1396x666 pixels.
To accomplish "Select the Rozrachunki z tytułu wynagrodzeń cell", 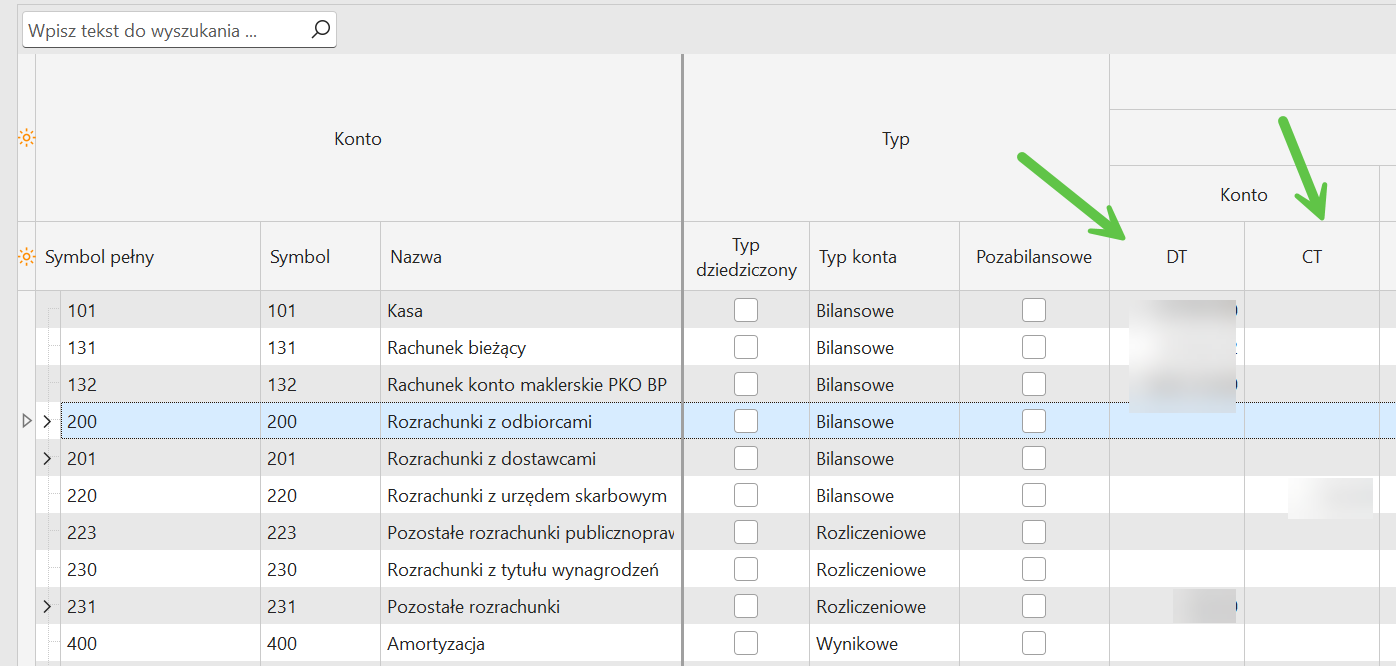I will pyautogui.click(x=523, y=570).
